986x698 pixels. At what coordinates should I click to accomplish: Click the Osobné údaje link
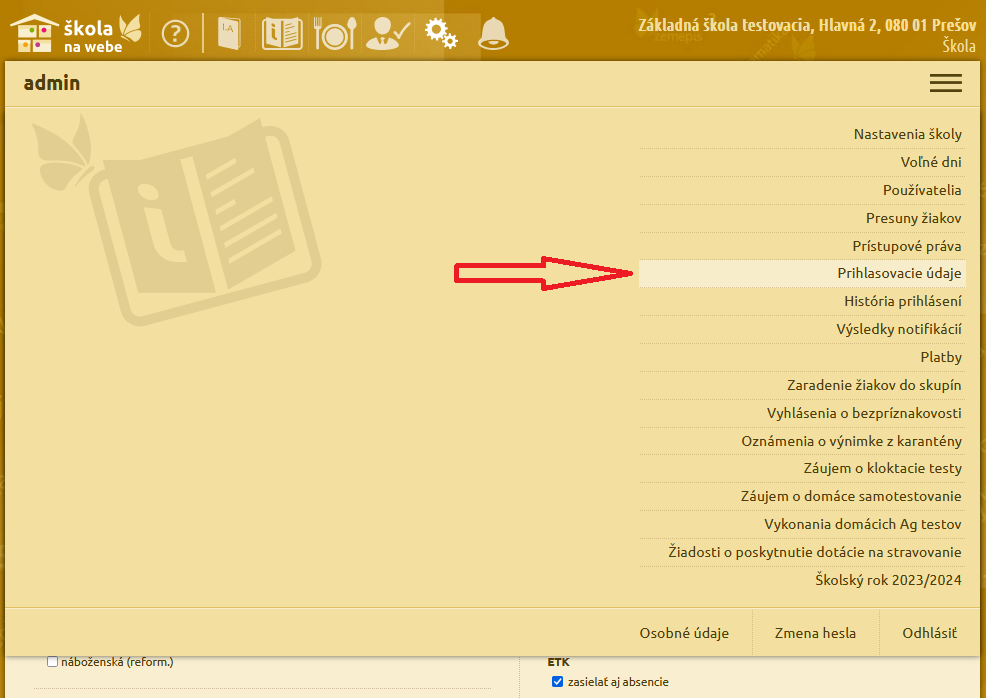click(684, 633)
